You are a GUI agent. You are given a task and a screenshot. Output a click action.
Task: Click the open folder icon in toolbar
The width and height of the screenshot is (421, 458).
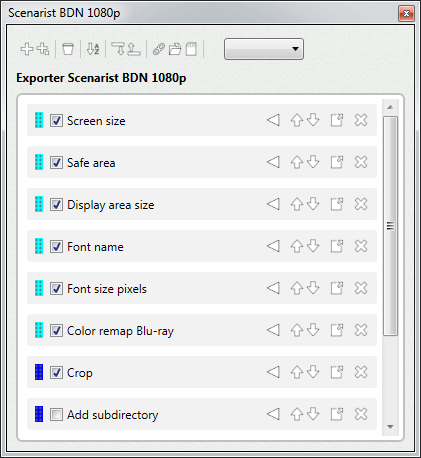pos(175,49)
